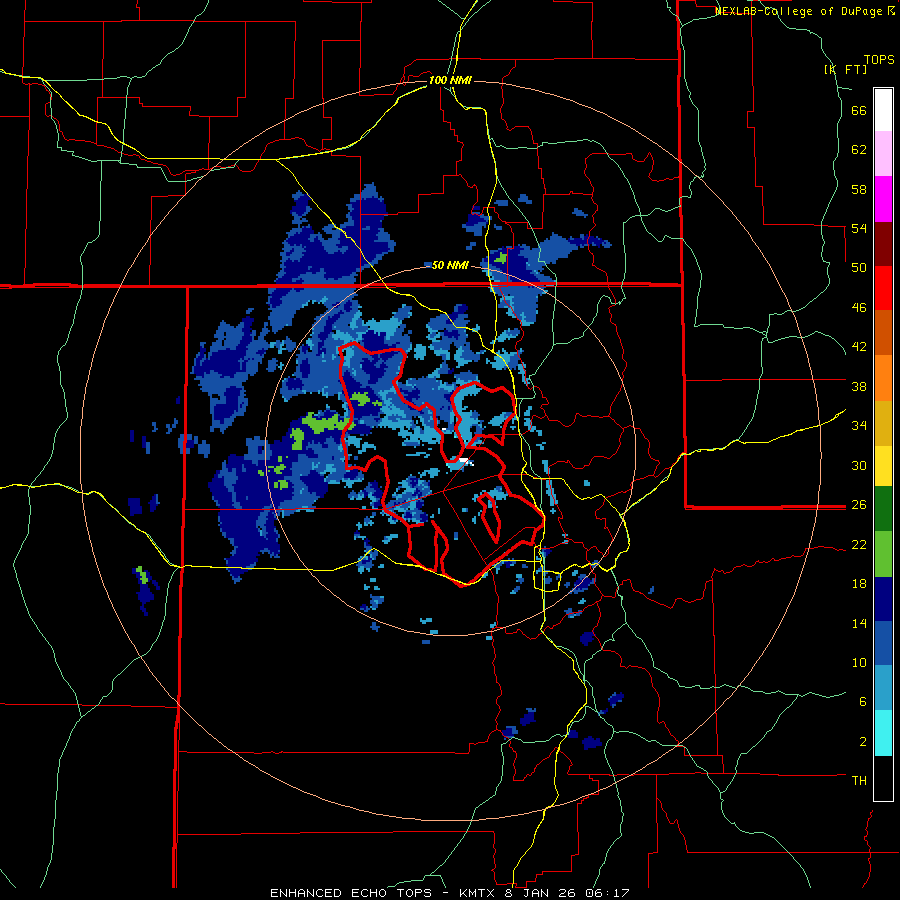Click the medium blue legend swatch

click(x=883, y=643)
